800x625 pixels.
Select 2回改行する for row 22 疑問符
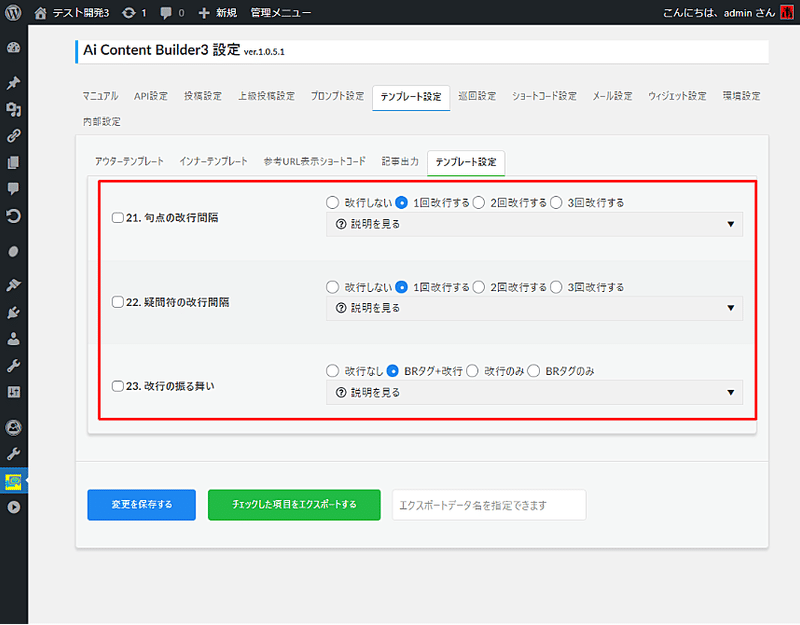point(479,287)
